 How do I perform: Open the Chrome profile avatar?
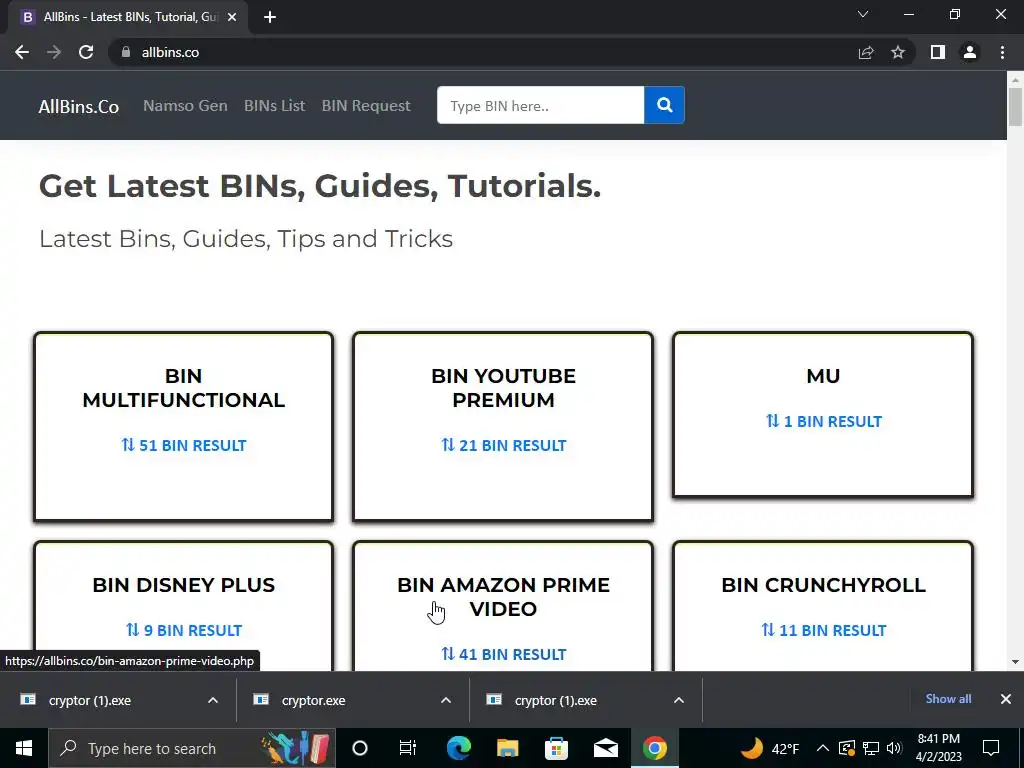click(970, 52)
